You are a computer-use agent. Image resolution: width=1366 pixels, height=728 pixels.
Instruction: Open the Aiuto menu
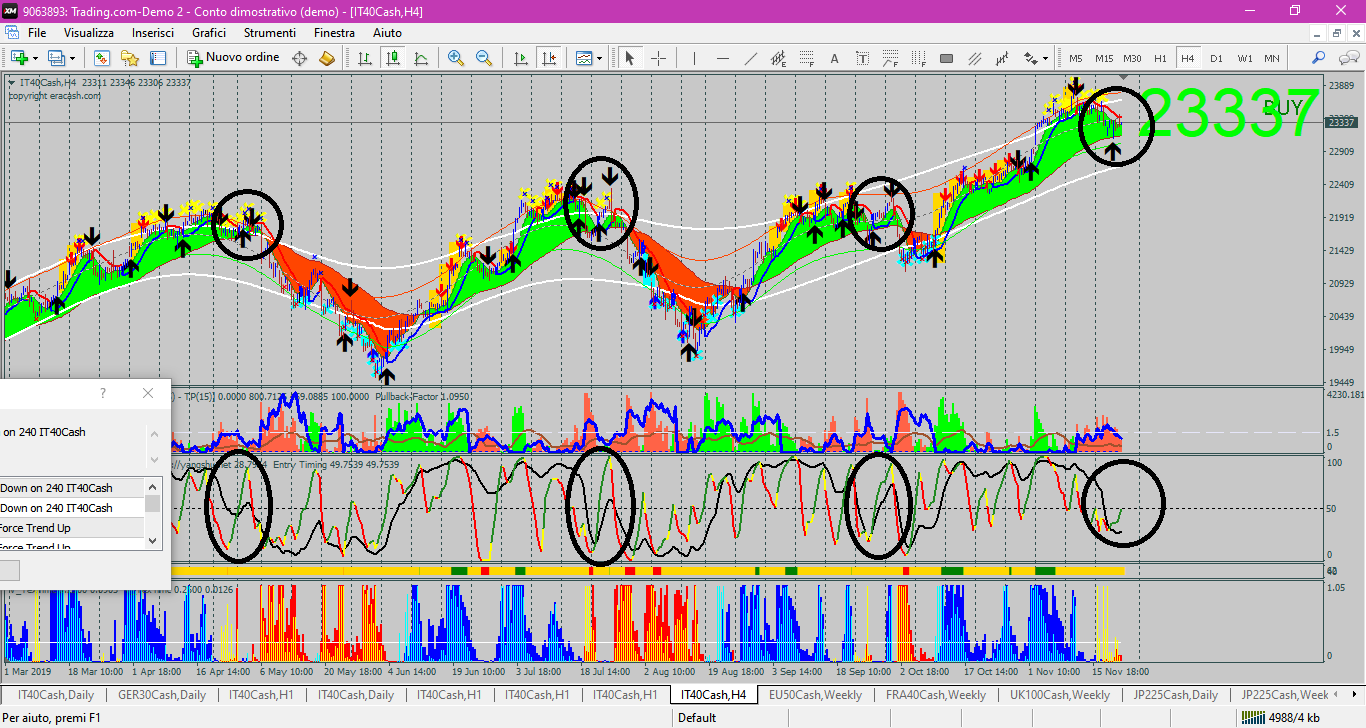coord(387,33)
